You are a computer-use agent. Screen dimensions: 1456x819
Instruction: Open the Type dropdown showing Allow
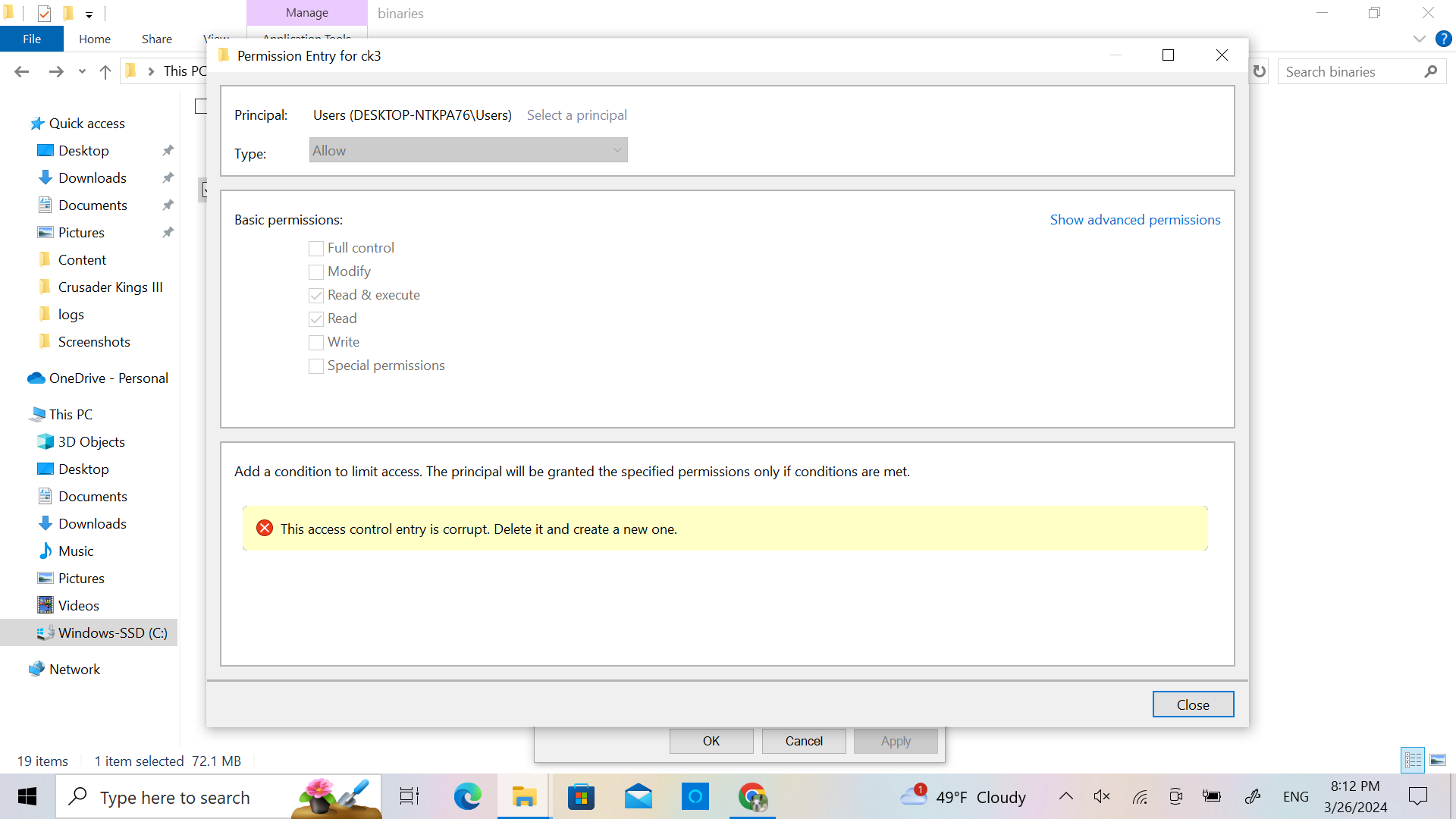tap(468, 149)
